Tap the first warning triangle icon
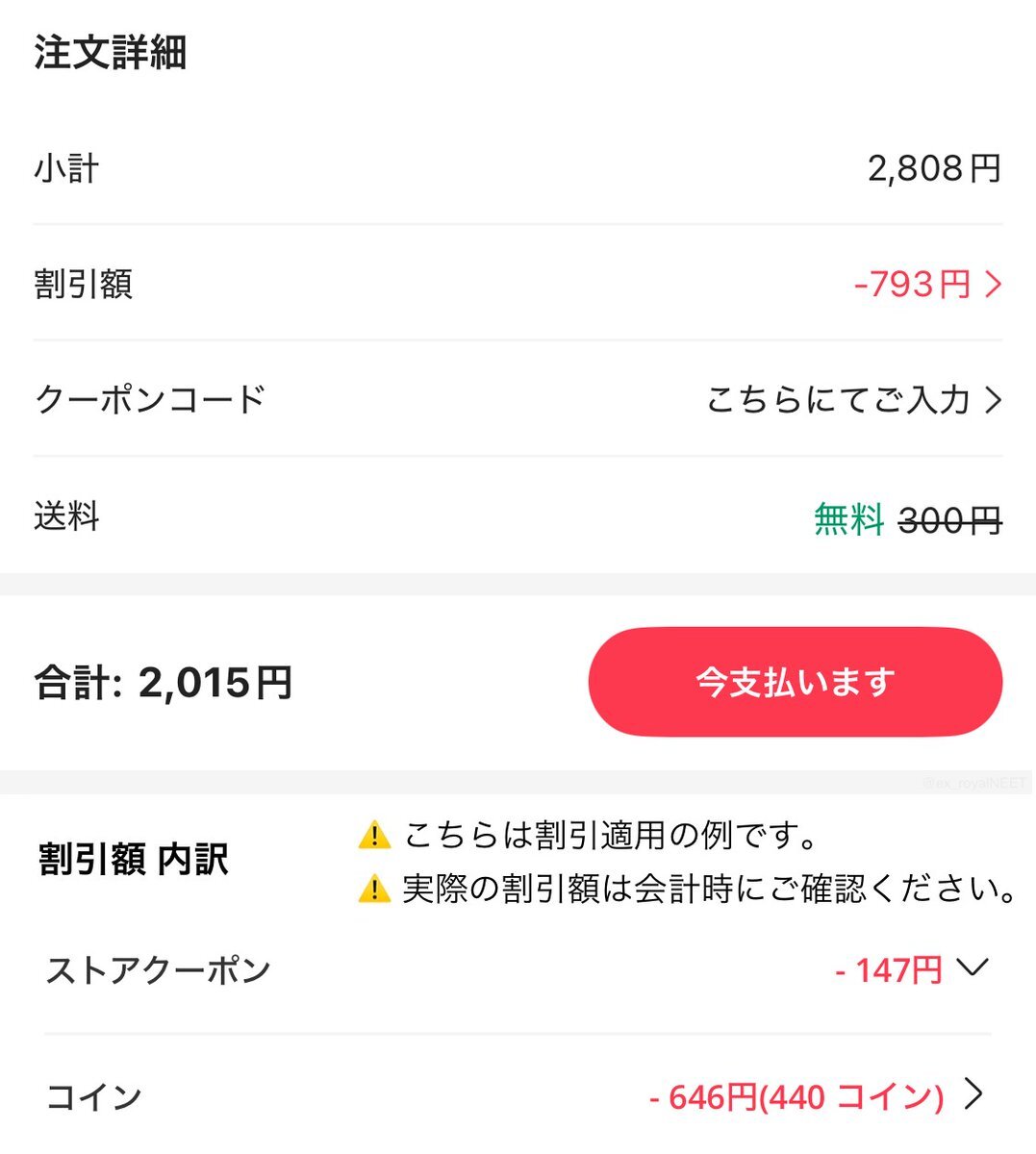 374,836
